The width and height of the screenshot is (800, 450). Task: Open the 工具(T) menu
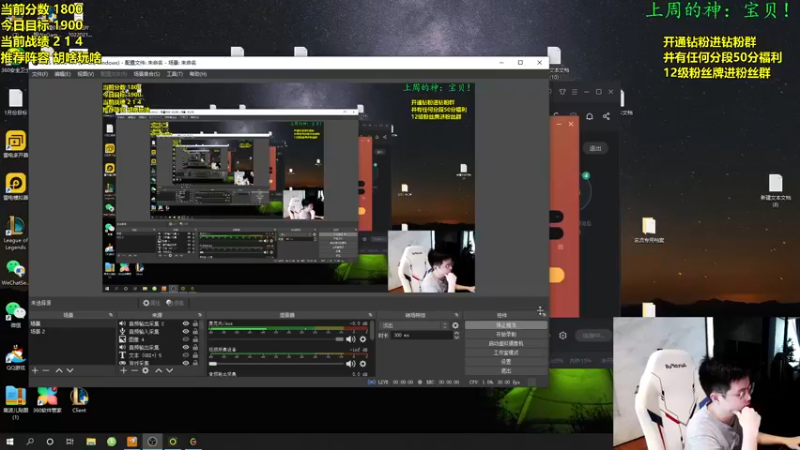pos(174,74)
